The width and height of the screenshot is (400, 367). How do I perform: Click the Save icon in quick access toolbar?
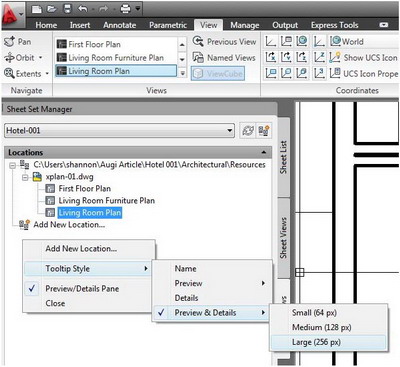pyautogui.click(x=67, y=9)
